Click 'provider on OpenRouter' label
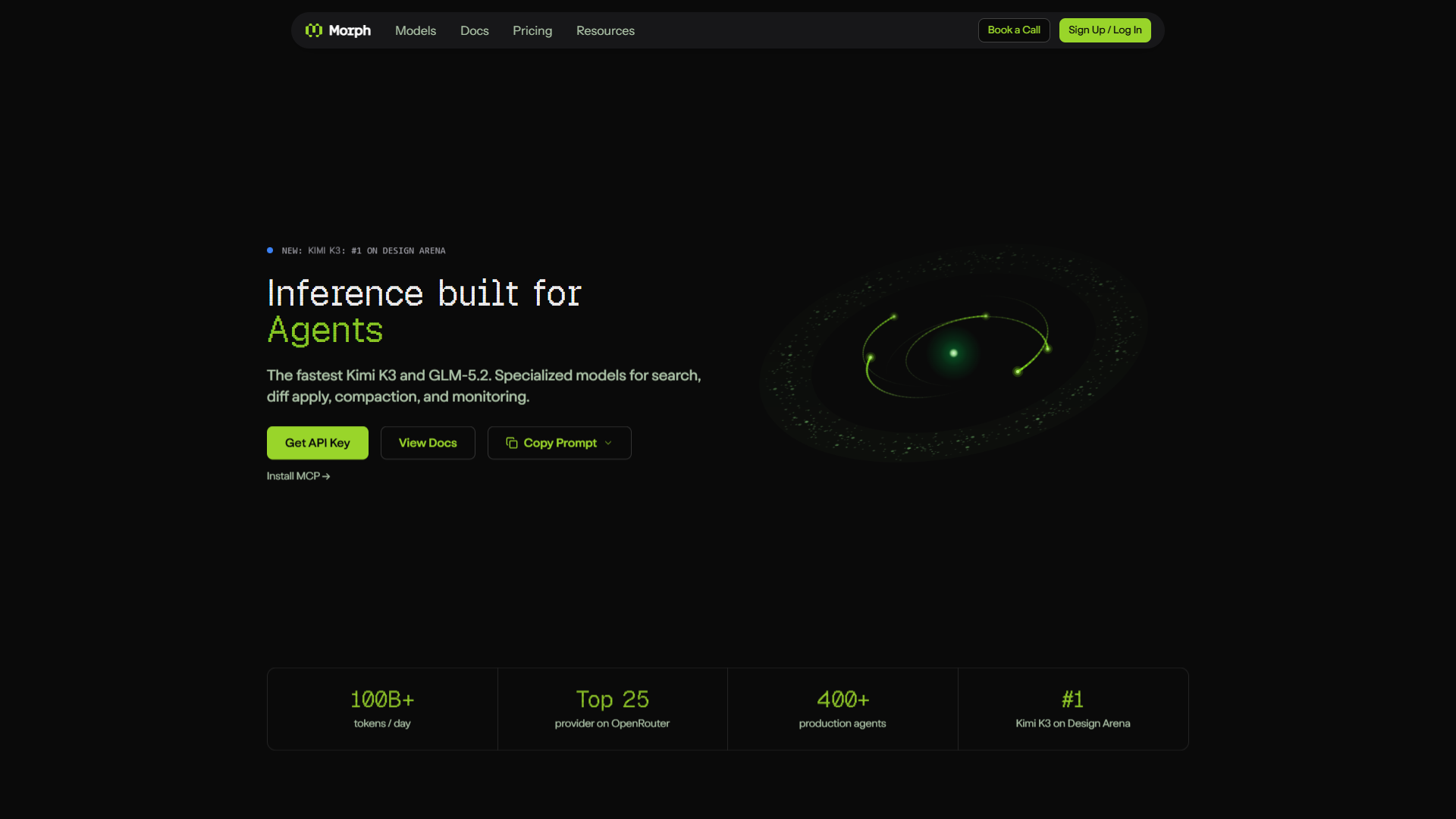The height and width of the screenshot is (819, 1456). [x=613, y=723]
